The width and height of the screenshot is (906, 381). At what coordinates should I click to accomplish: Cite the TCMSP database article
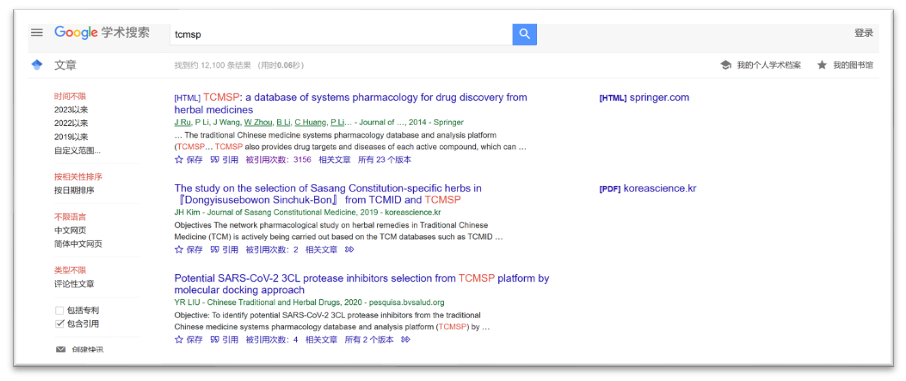click(x=224, y=160)
